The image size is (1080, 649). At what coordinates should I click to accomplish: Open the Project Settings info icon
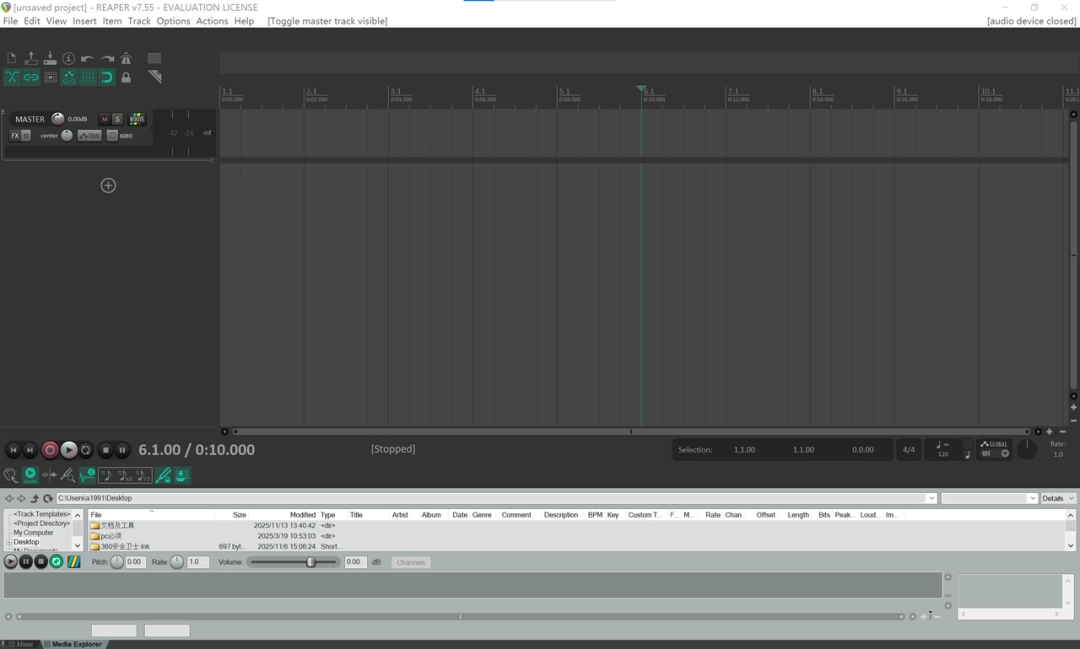click(69, 59)
